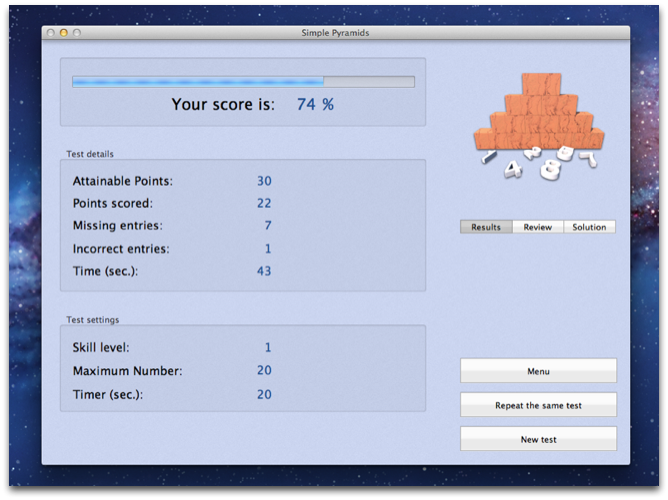Screen dimensions: 668x500
Task: Show the Solution tab
Action: (x=589, y=227)
